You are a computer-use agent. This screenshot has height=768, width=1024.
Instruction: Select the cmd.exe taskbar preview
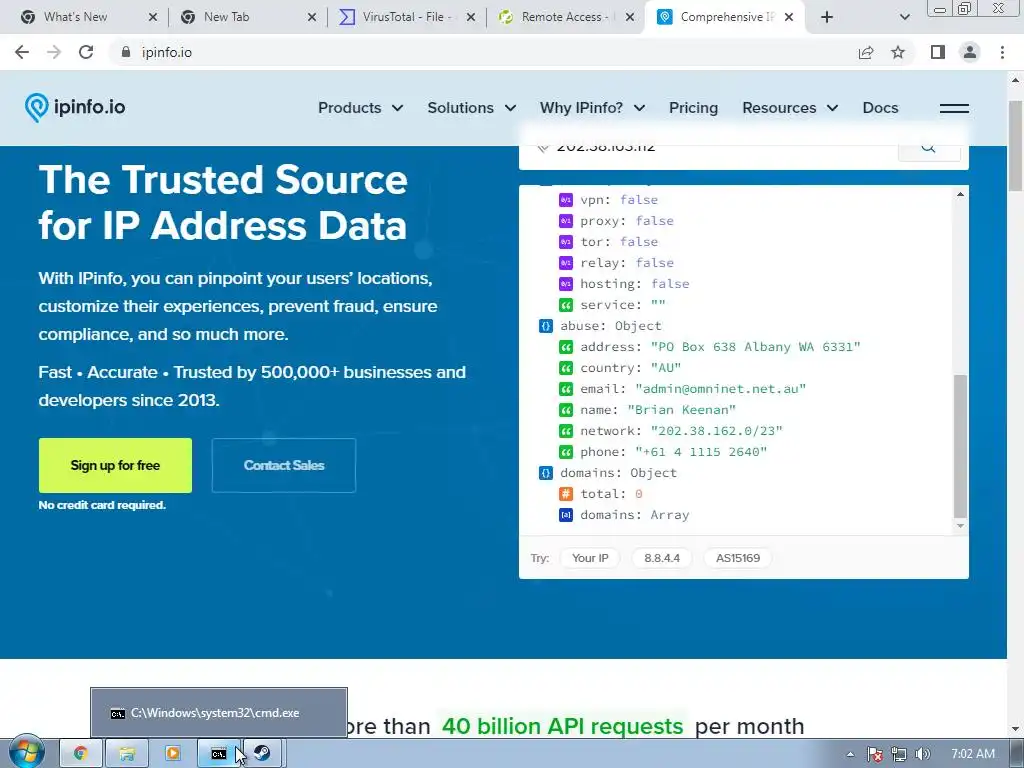click(x=219, y=712)
